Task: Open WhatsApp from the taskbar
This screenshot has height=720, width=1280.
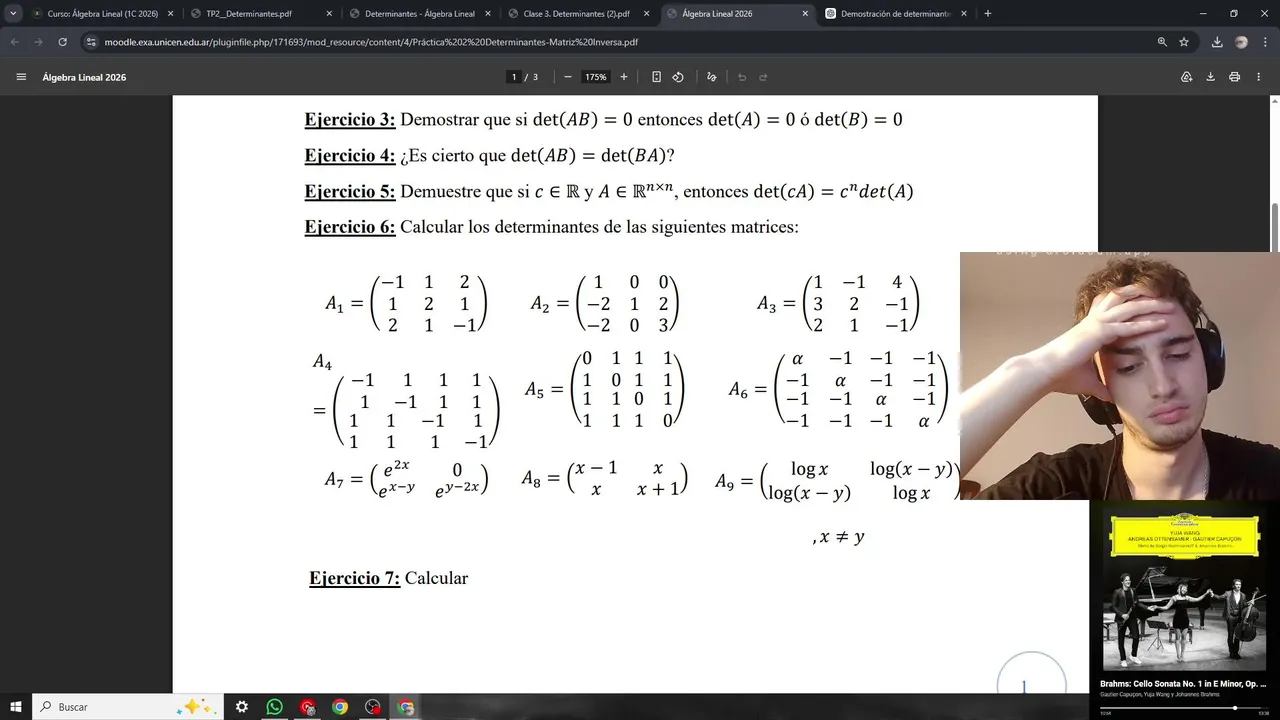Action: [x=275, y=707]
